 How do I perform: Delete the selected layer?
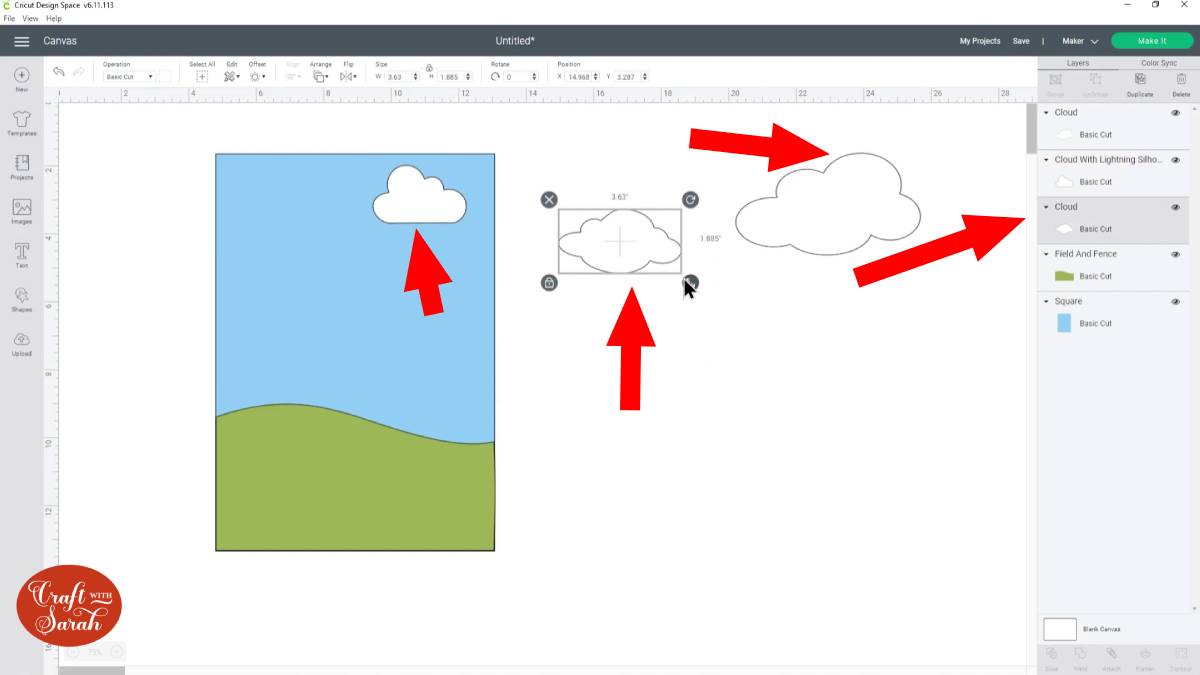[1182, 87]
